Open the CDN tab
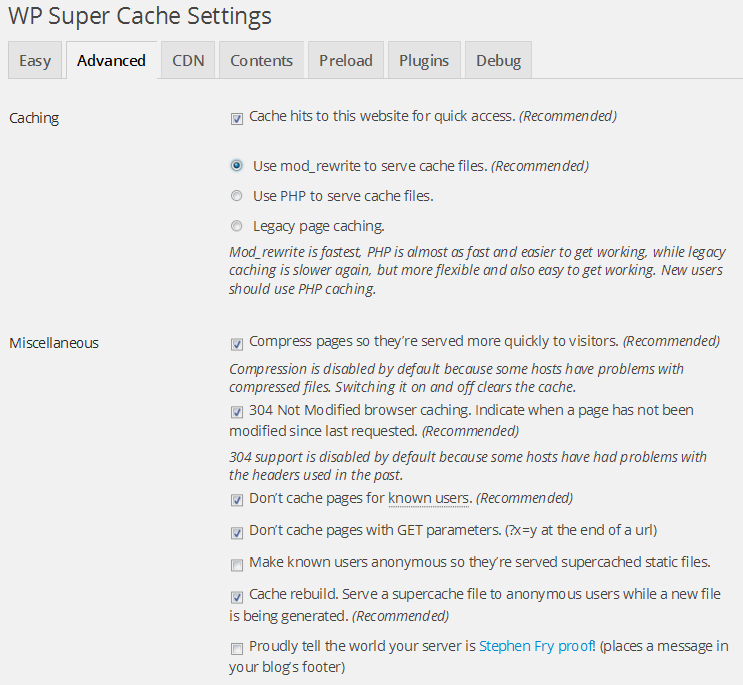Viewport: 743px width, 685px height. tap(188, 60)
